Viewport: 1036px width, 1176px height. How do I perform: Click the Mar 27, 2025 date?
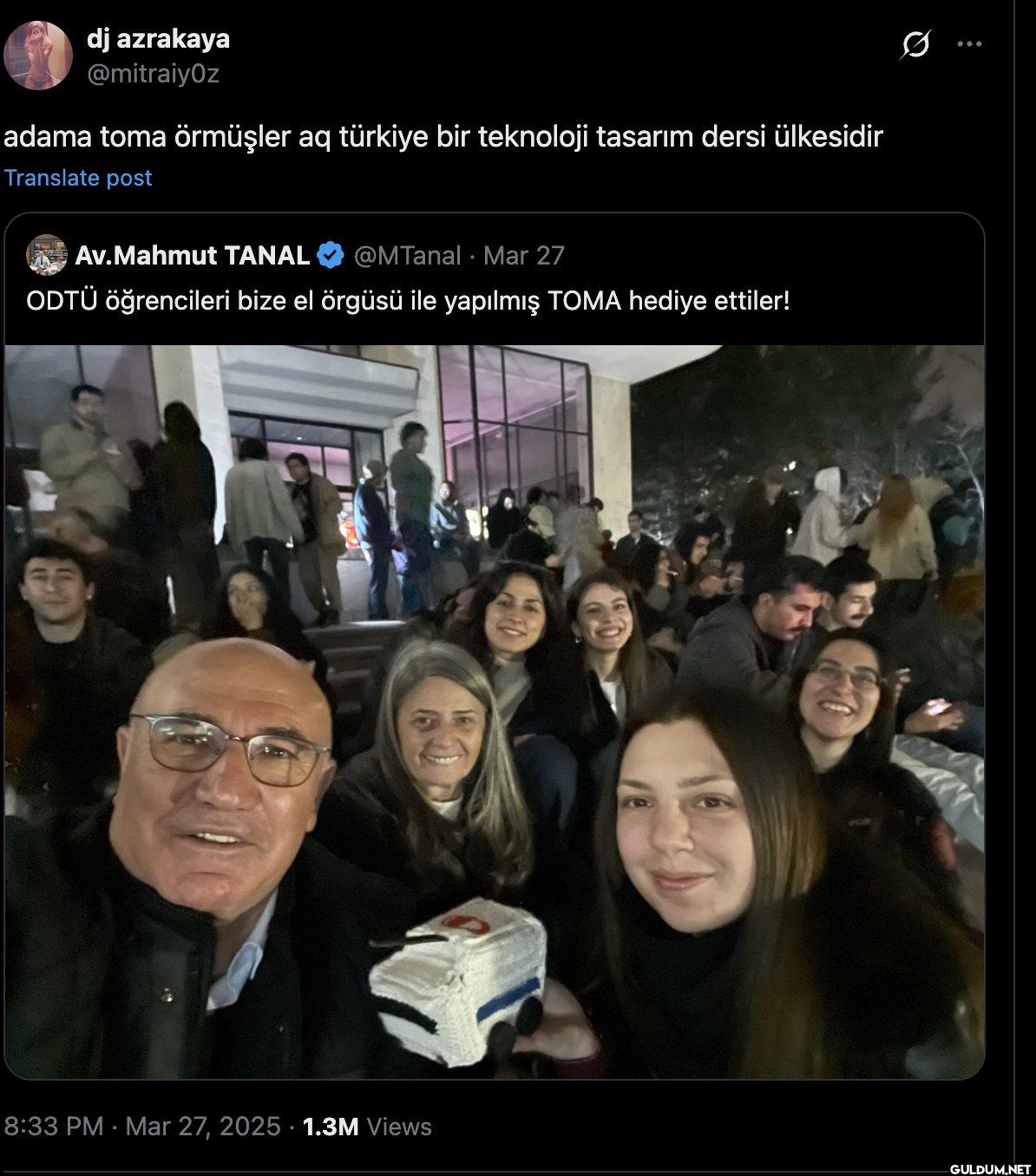point(203,1127)
